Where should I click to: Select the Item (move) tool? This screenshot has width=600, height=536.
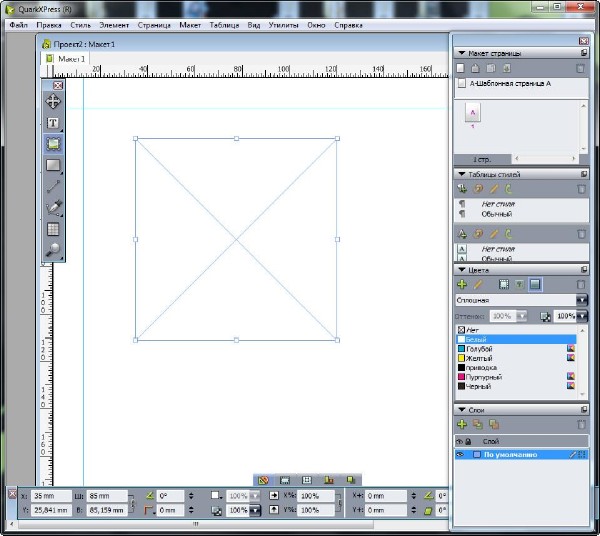[x=54, y=101]
